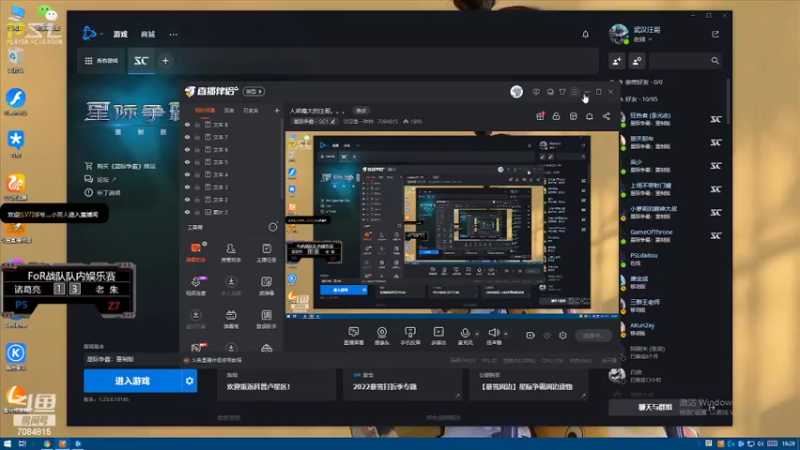This screenshot has width=800, height=450.
Task: Mute the 扬声器 speaker icon
Action: click(x=493, y=333)
